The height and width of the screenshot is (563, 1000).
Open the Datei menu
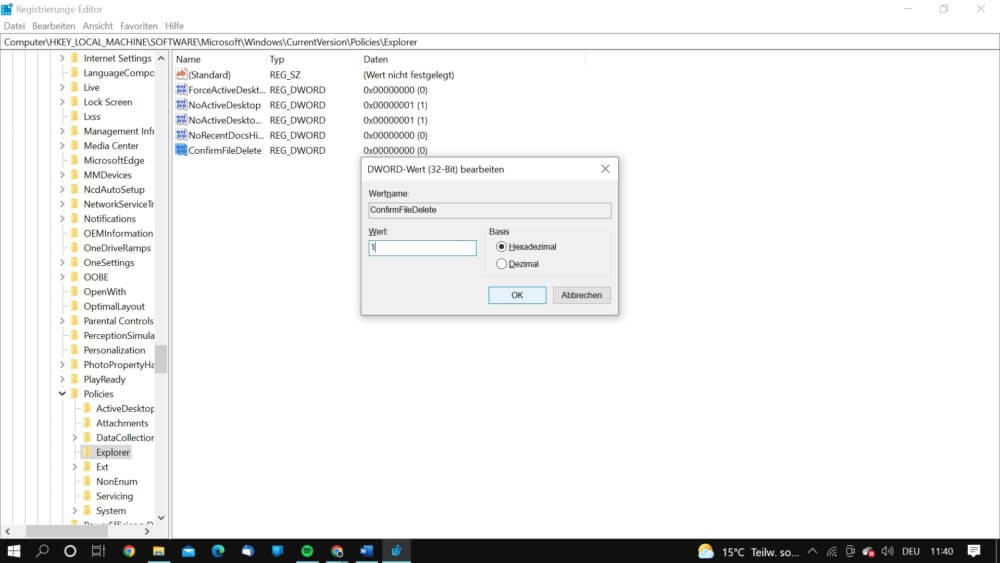[14, 26]
